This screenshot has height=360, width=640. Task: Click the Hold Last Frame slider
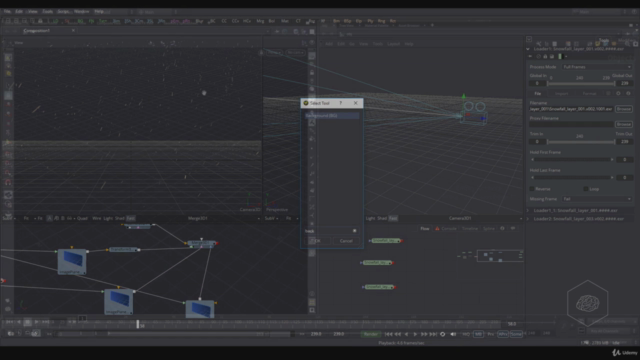coord(572,178)
